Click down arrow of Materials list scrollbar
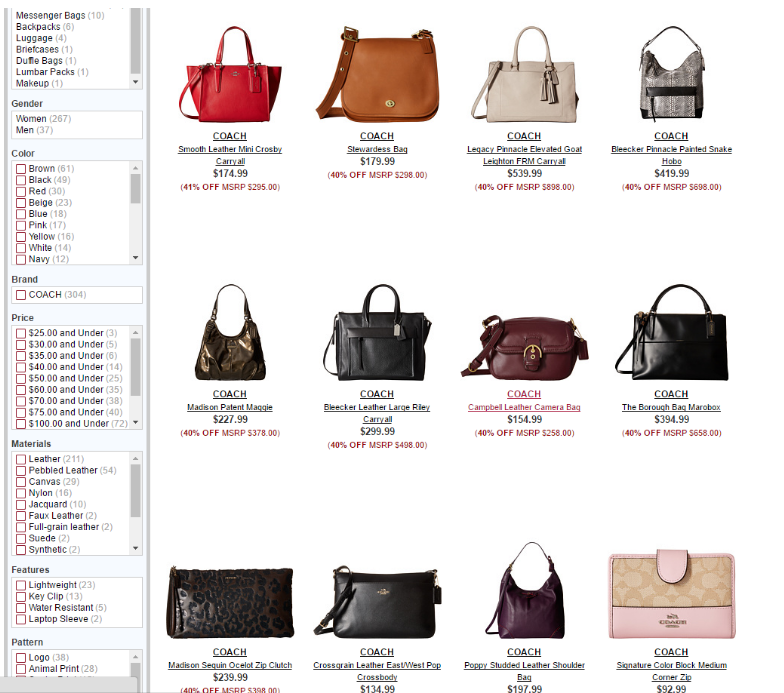This screenshot has width=784, height=693. (136, 548)
